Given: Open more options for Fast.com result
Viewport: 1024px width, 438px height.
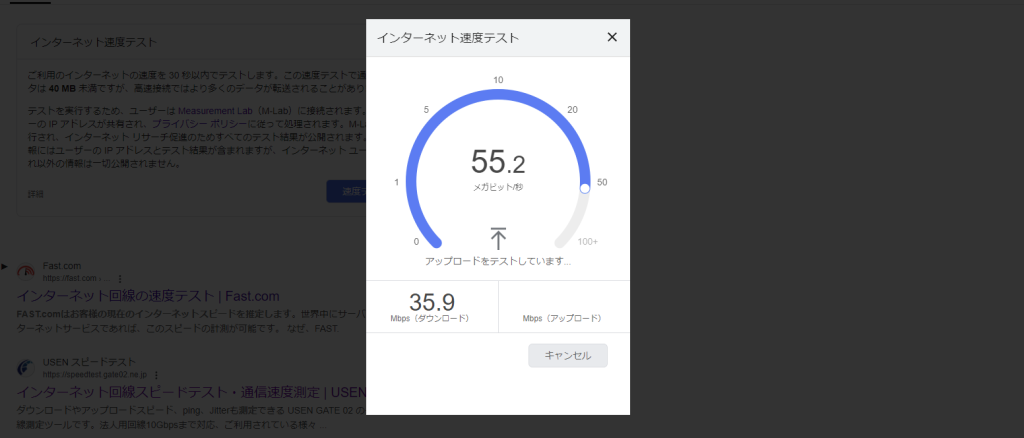Looking at the screenshot, I should pos(120,278).
